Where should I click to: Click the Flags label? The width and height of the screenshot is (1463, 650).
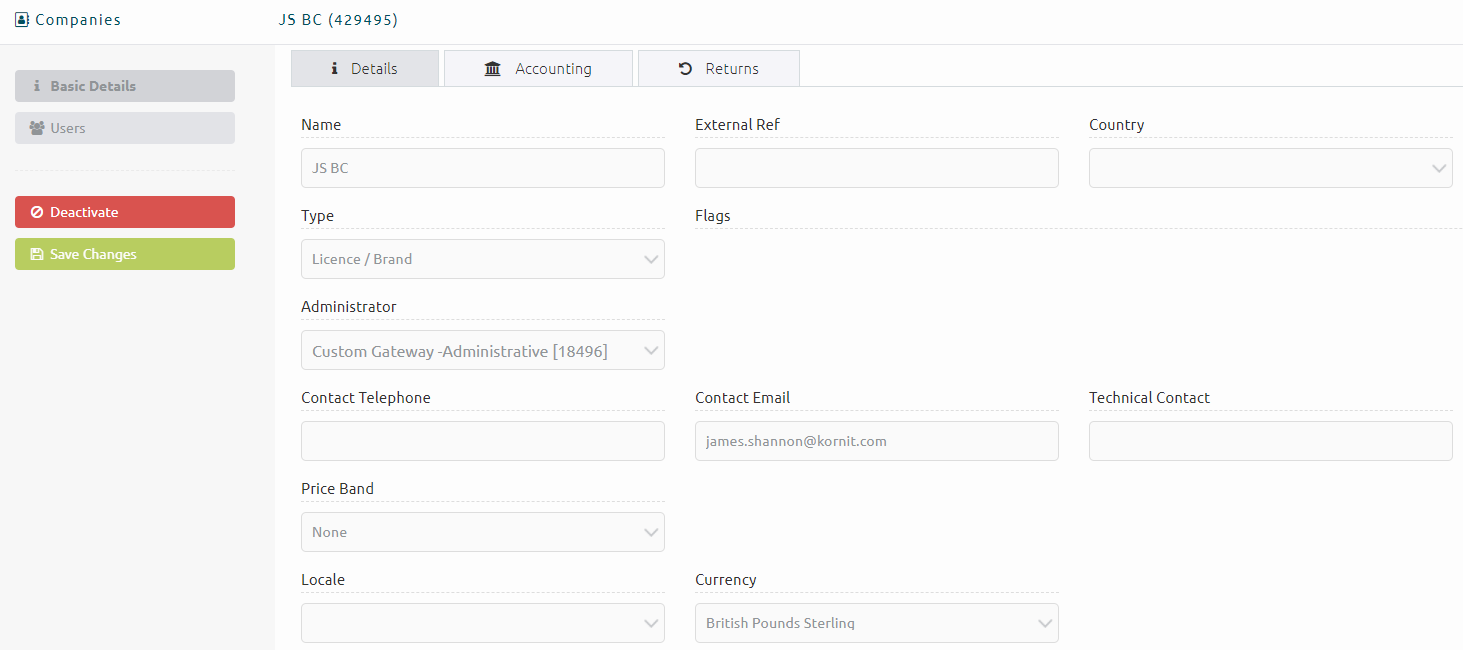pyautogui.click(x=713, y=216)
